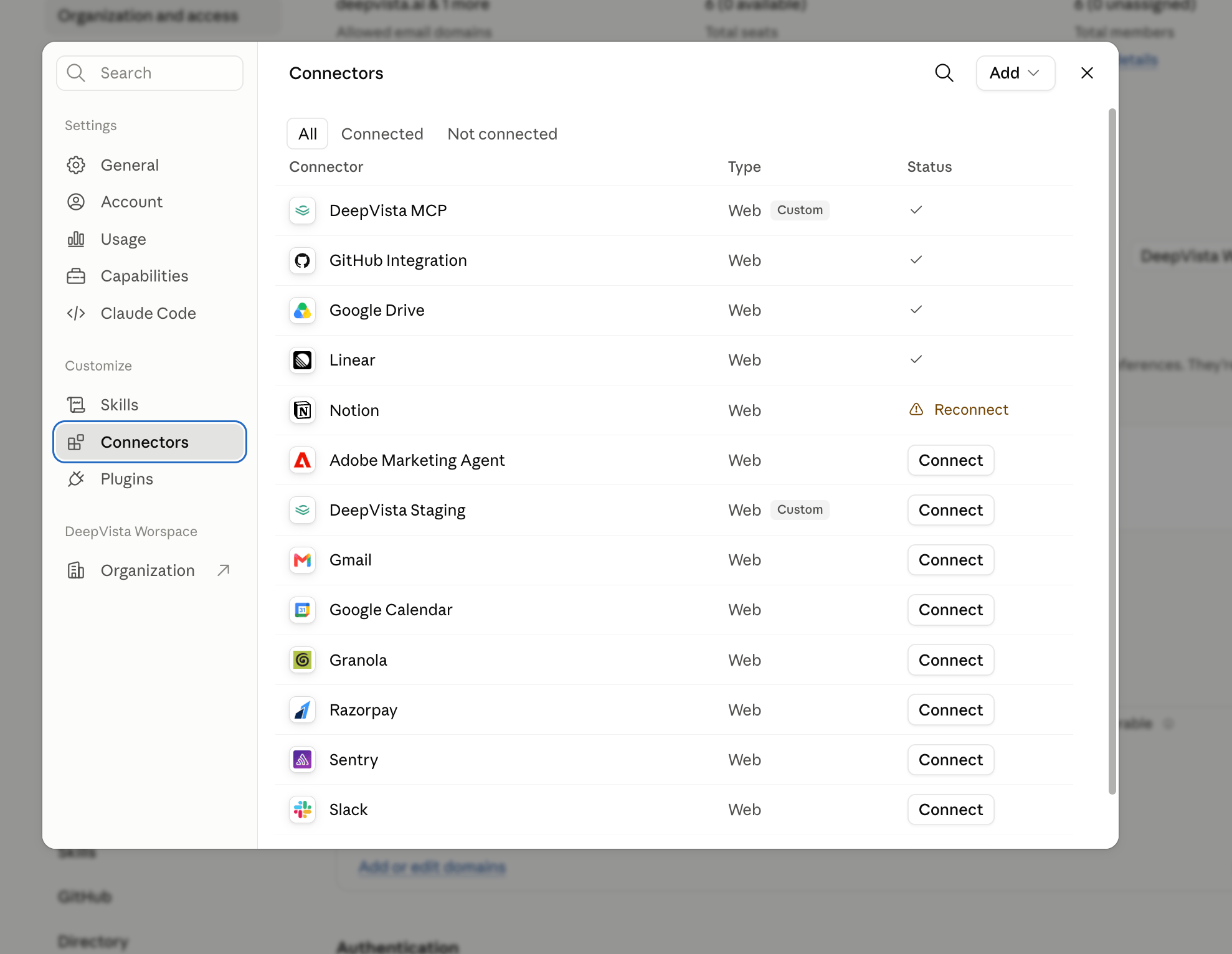Select the Linear row name

[x=352, y=360]
